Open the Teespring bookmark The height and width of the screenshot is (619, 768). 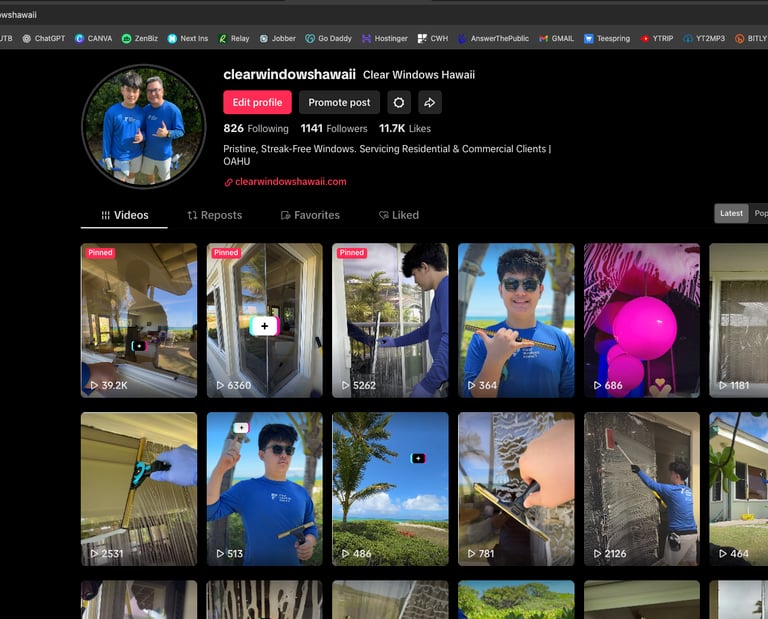(607, 38)
